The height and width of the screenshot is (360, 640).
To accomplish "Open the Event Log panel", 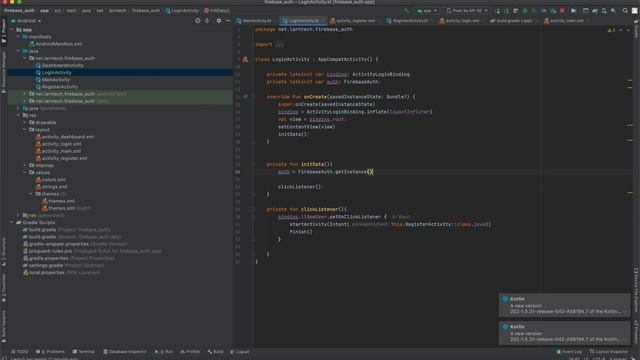I will (x=569, y=351).
